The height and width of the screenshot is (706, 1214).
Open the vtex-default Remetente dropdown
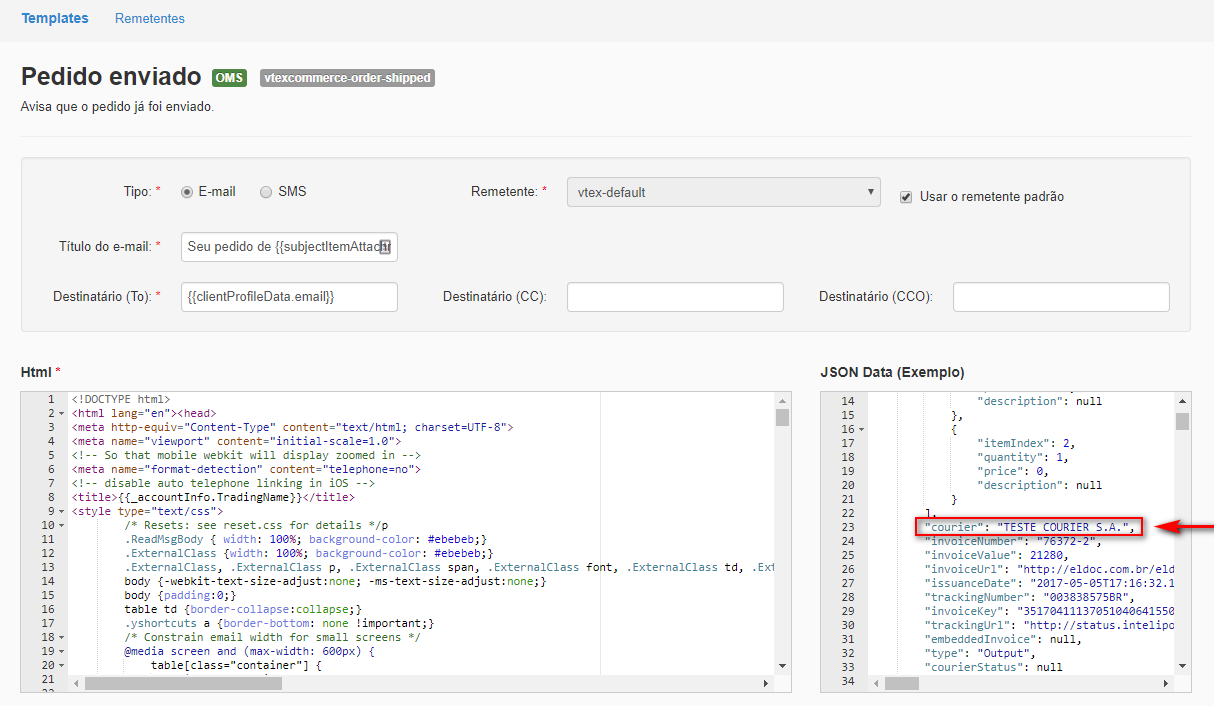click(x=722, y=192)
